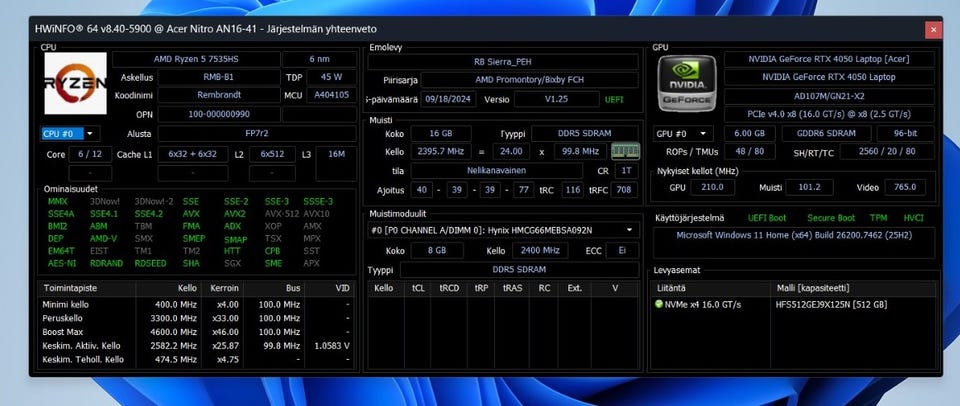Click the tCL column header in module timings

pos(418,288)
